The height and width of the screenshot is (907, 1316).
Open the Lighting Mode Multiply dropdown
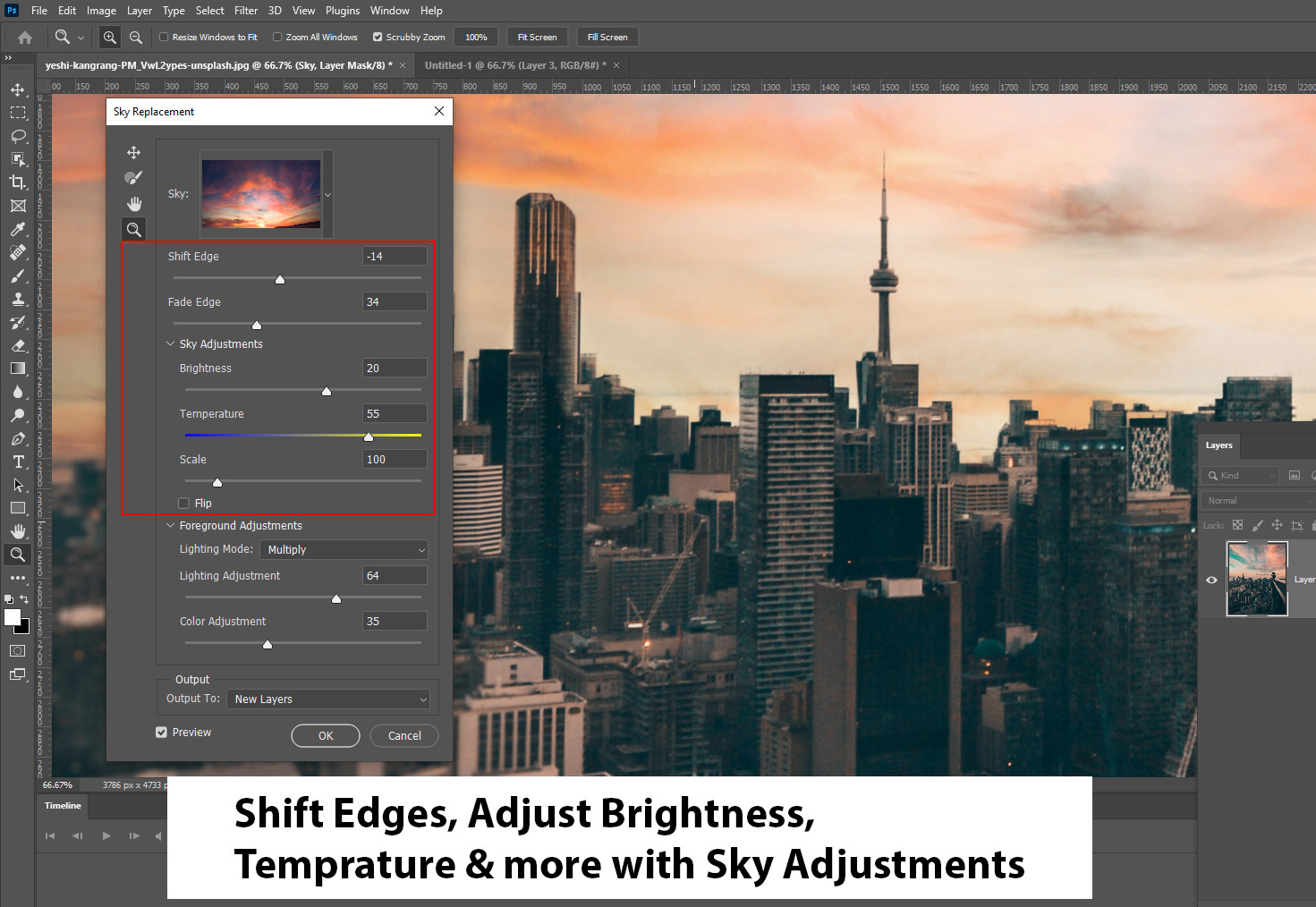pyautogui.click(x=344, y=550)
